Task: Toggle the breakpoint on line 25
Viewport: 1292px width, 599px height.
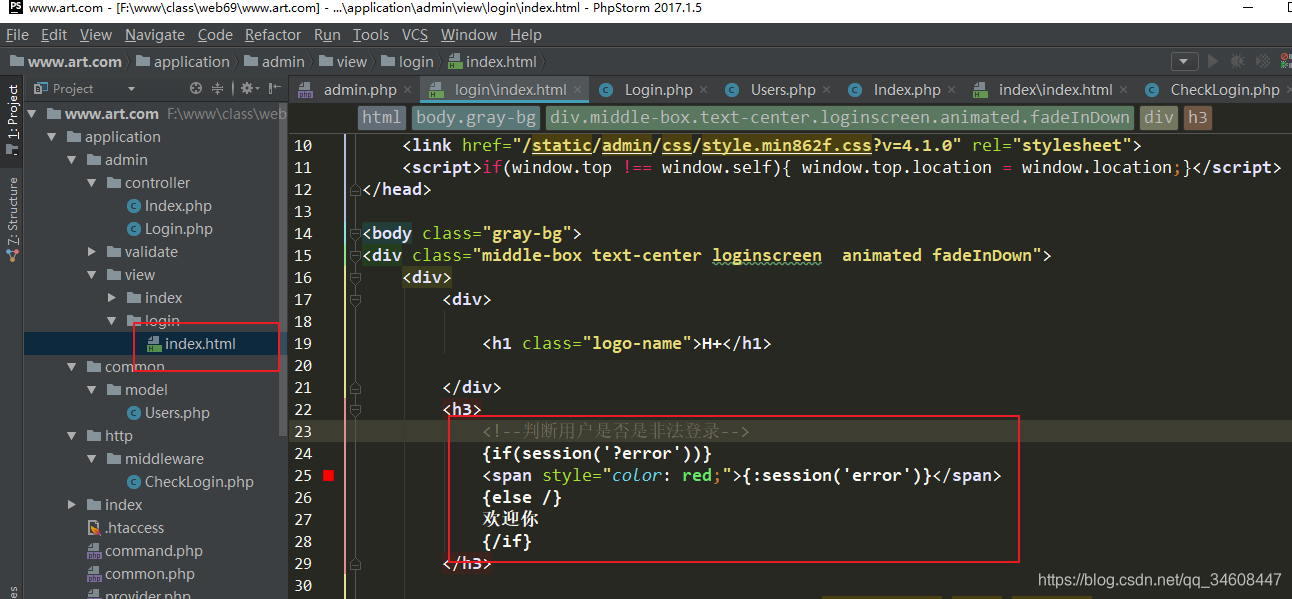Action: [328, 475]
